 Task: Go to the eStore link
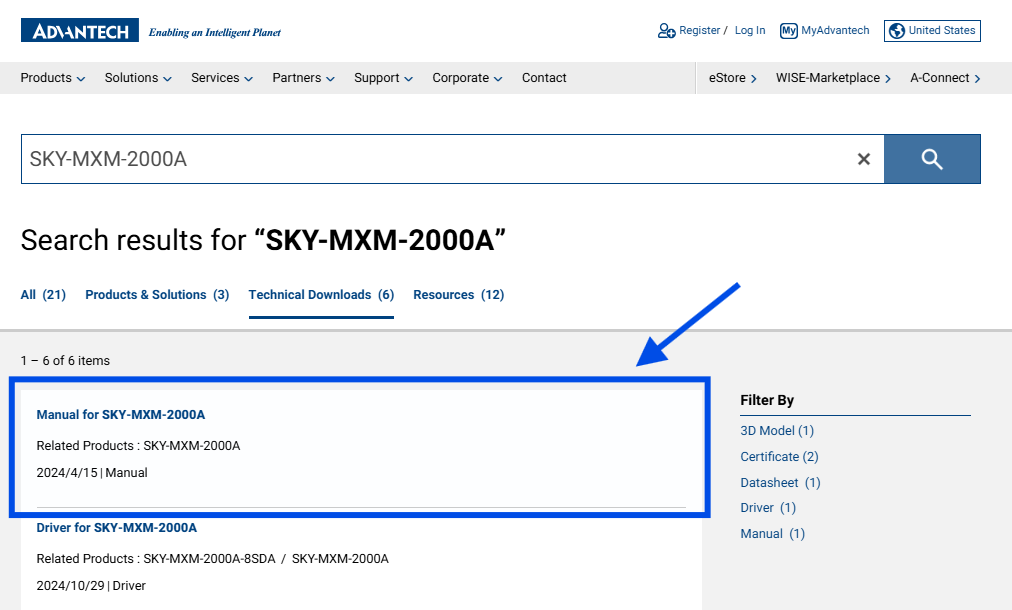pos(732,78)
